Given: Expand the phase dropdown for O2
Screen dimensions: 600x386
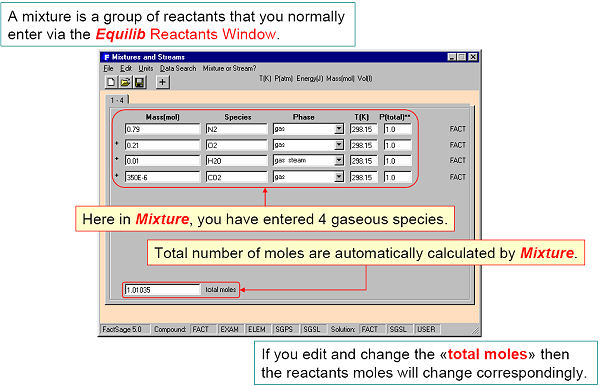Looking at the screenshot, I should pyautogui.click(x=339, y=145).
